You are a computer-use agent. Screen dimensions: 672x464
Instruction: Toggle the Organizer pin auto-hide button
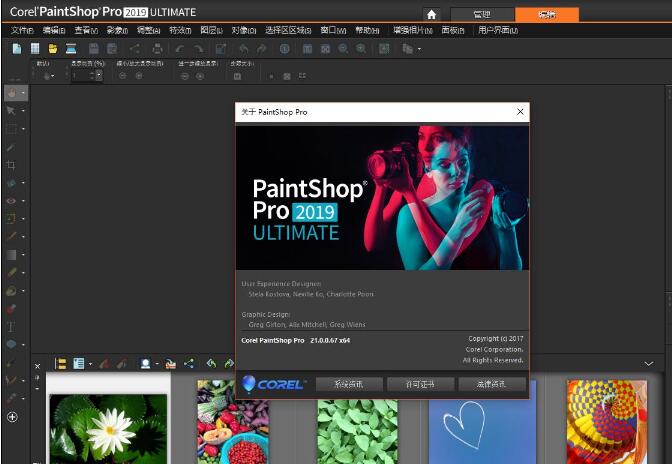point(37,378)
